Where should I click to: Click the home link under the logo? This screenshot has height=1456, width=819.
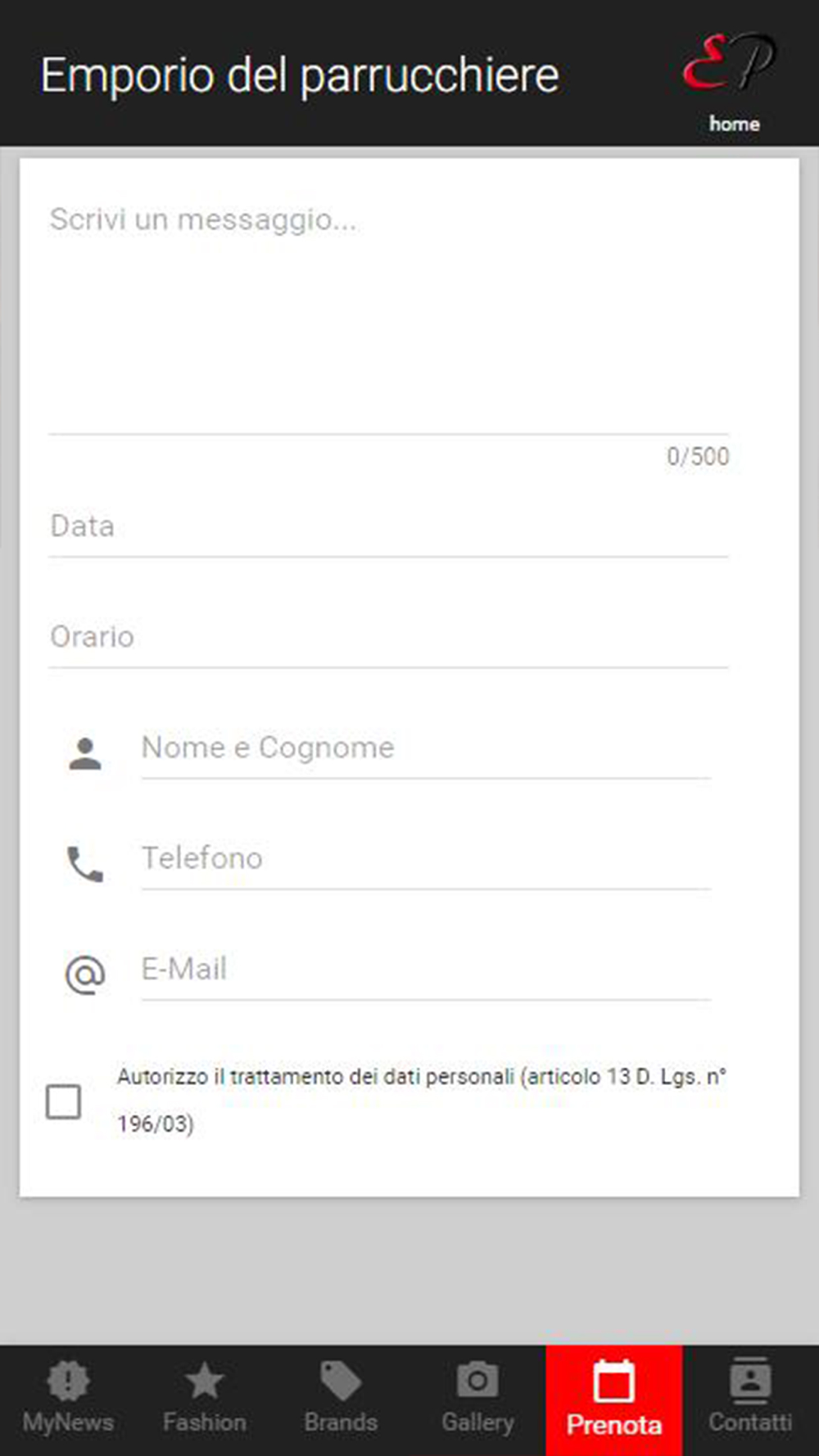click(735, 124)
